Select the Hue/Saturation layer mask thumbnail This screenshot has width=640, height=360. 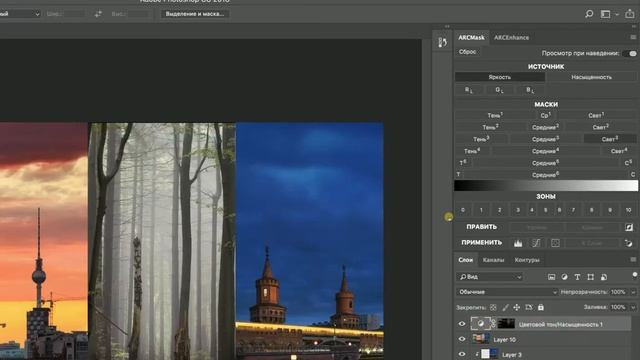[x=506, y=324]
